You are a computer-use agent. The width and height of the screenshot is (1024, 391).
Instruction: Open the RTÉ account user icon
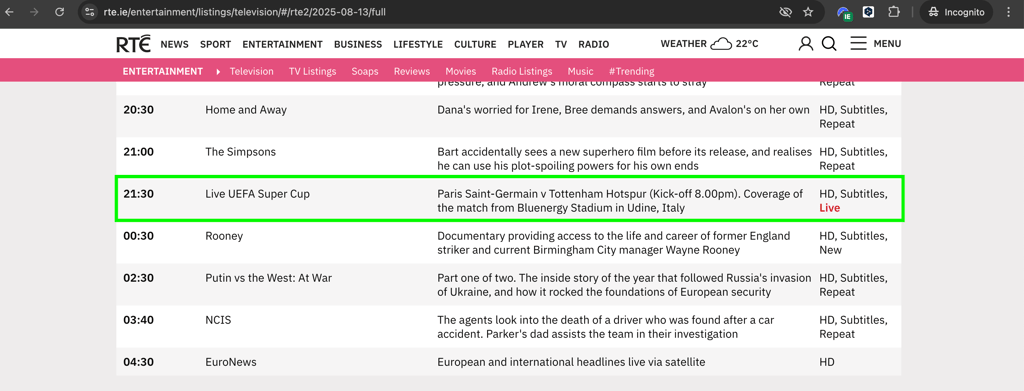tap(806, 44)
